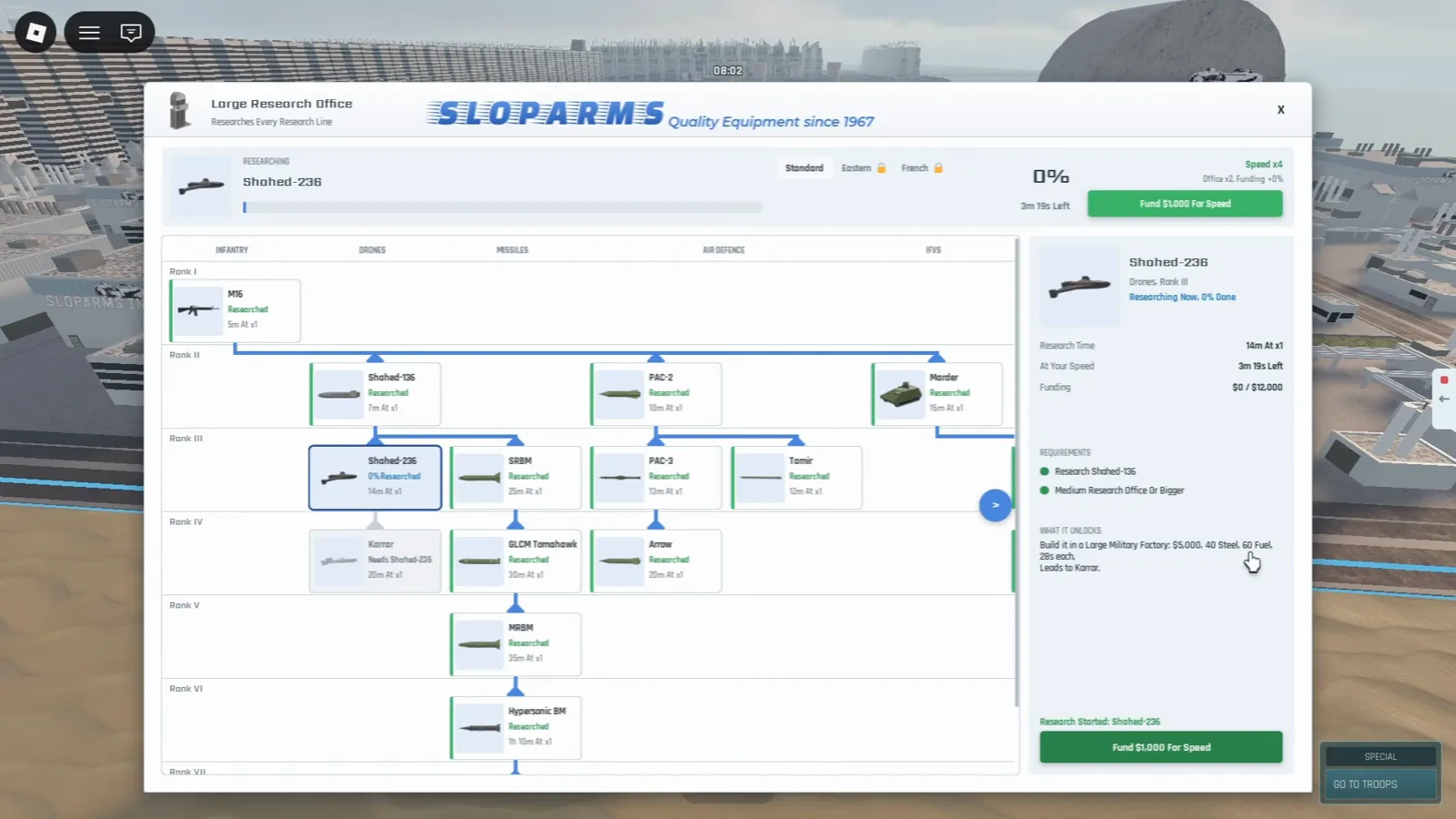
Task: Open the Roblox chat icon
Action: click(x=131, y=33)
